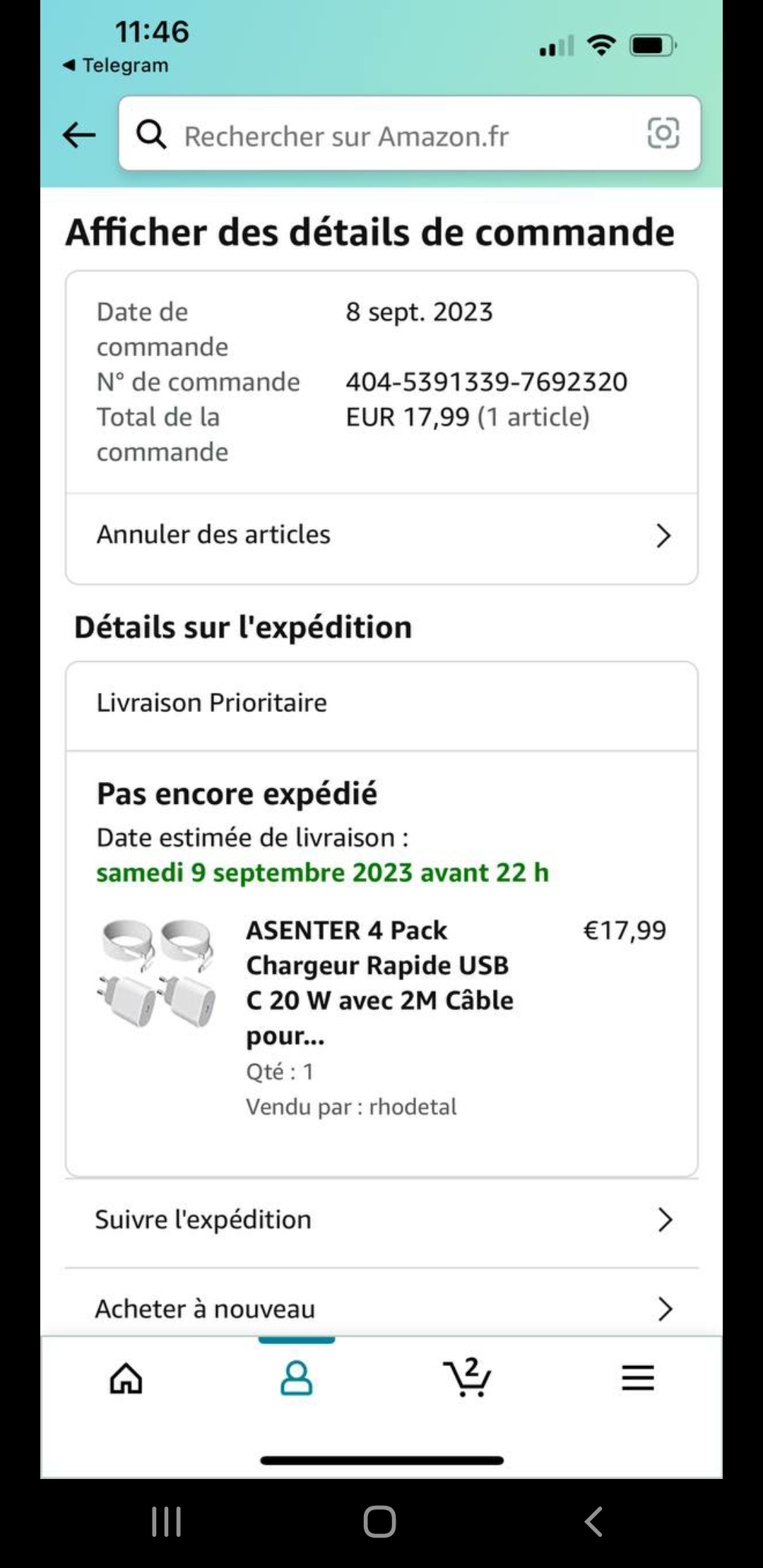Open the camera scan icon
This screenshot has width=763, height=1568.
click(663, 133)
